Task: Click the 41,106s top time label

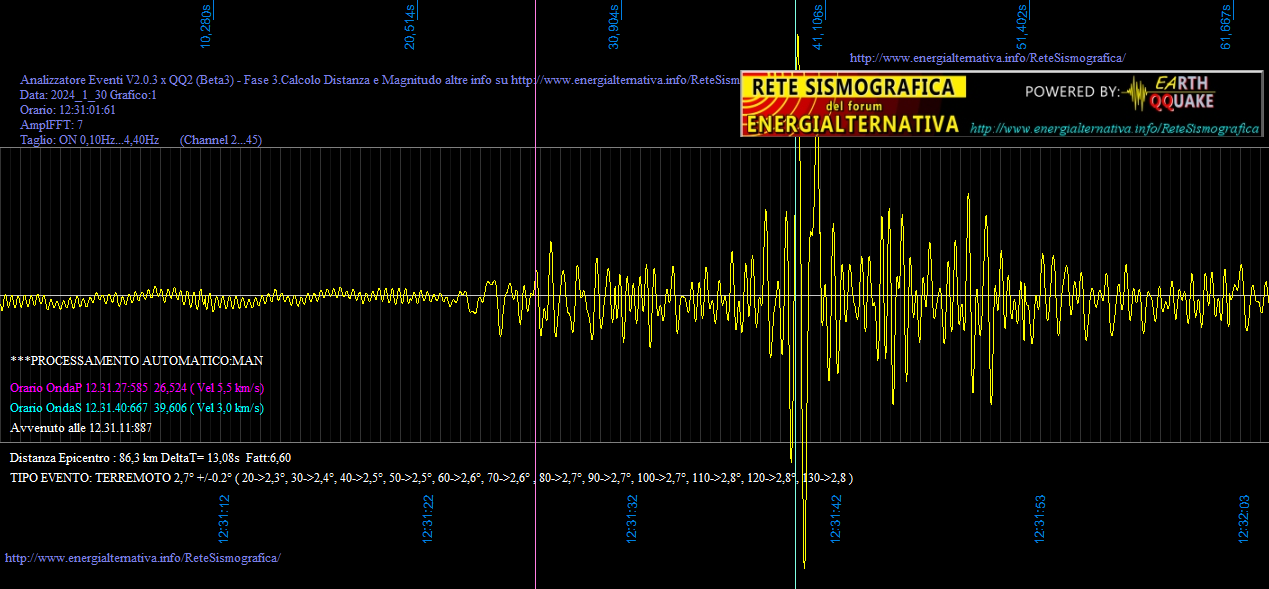Action: [818, 27]
